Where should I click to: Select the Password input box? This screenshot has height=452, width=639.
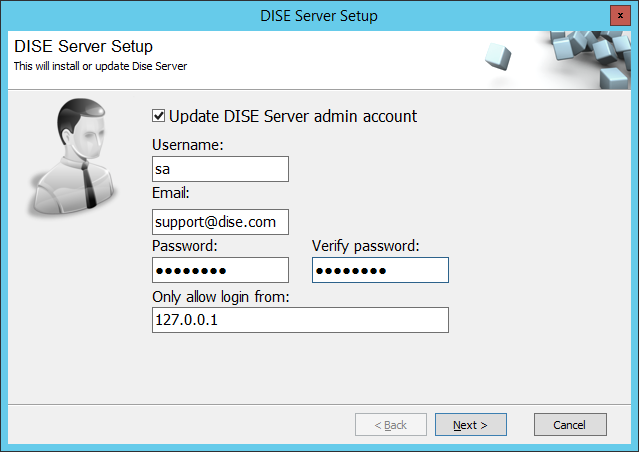click(220, 270)
